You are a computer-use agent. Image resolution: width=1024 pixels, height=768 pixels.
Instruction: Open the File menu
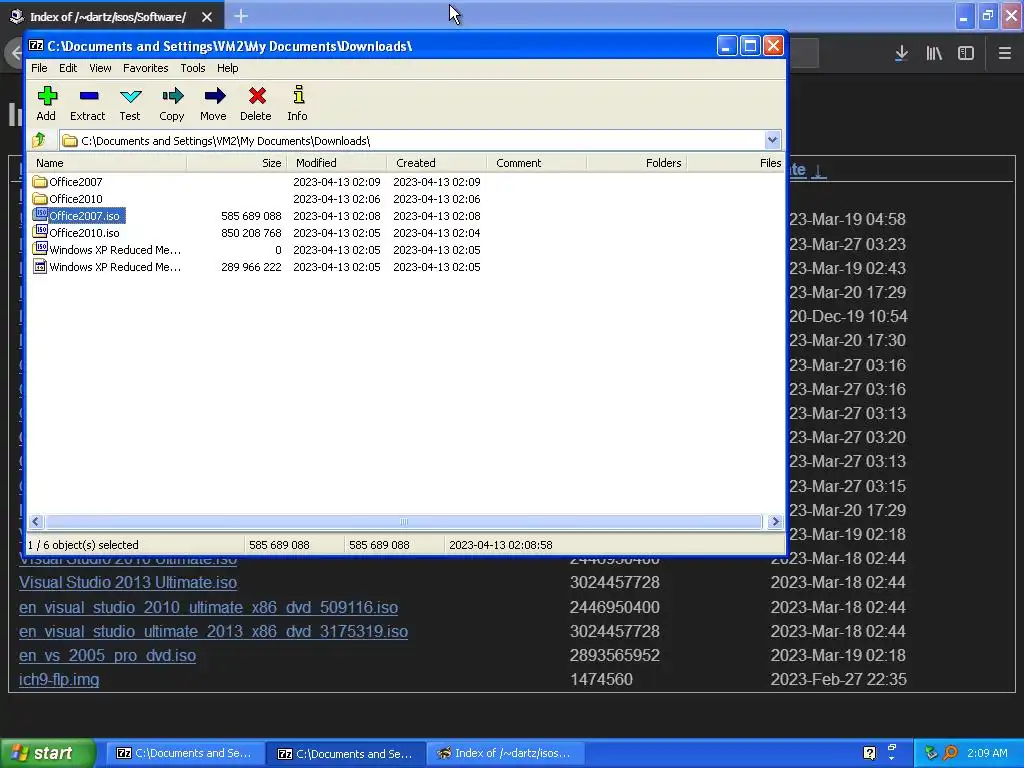coord(39,68)
